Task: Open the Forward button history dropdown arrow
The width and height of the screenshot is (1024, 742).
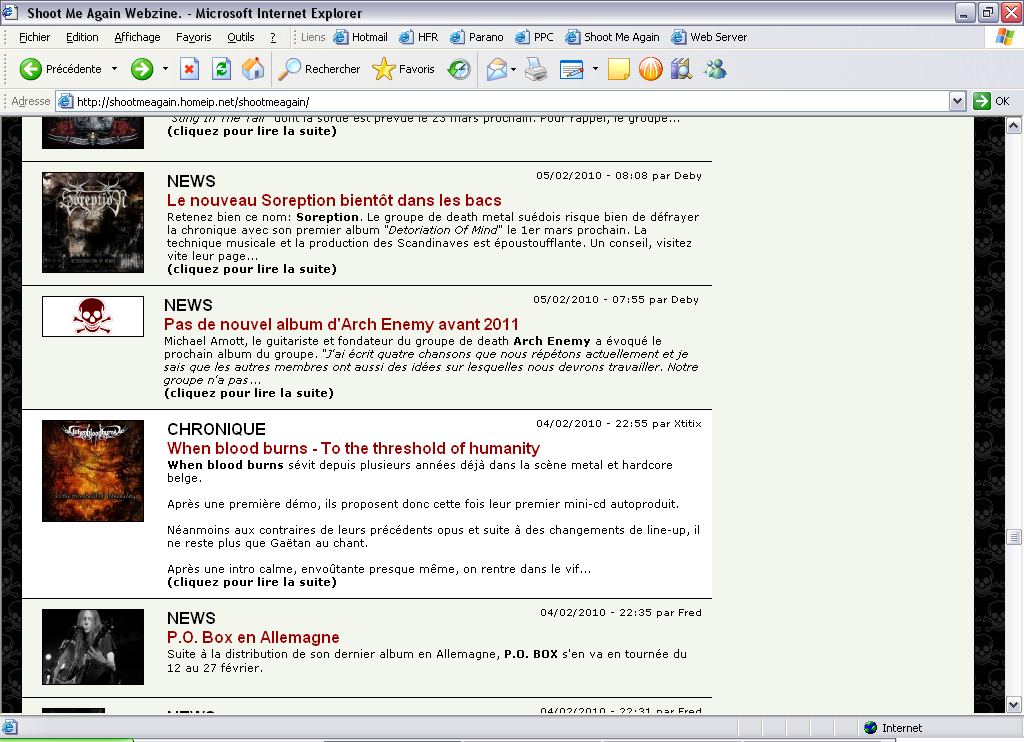Action: [x=165, y=69]
